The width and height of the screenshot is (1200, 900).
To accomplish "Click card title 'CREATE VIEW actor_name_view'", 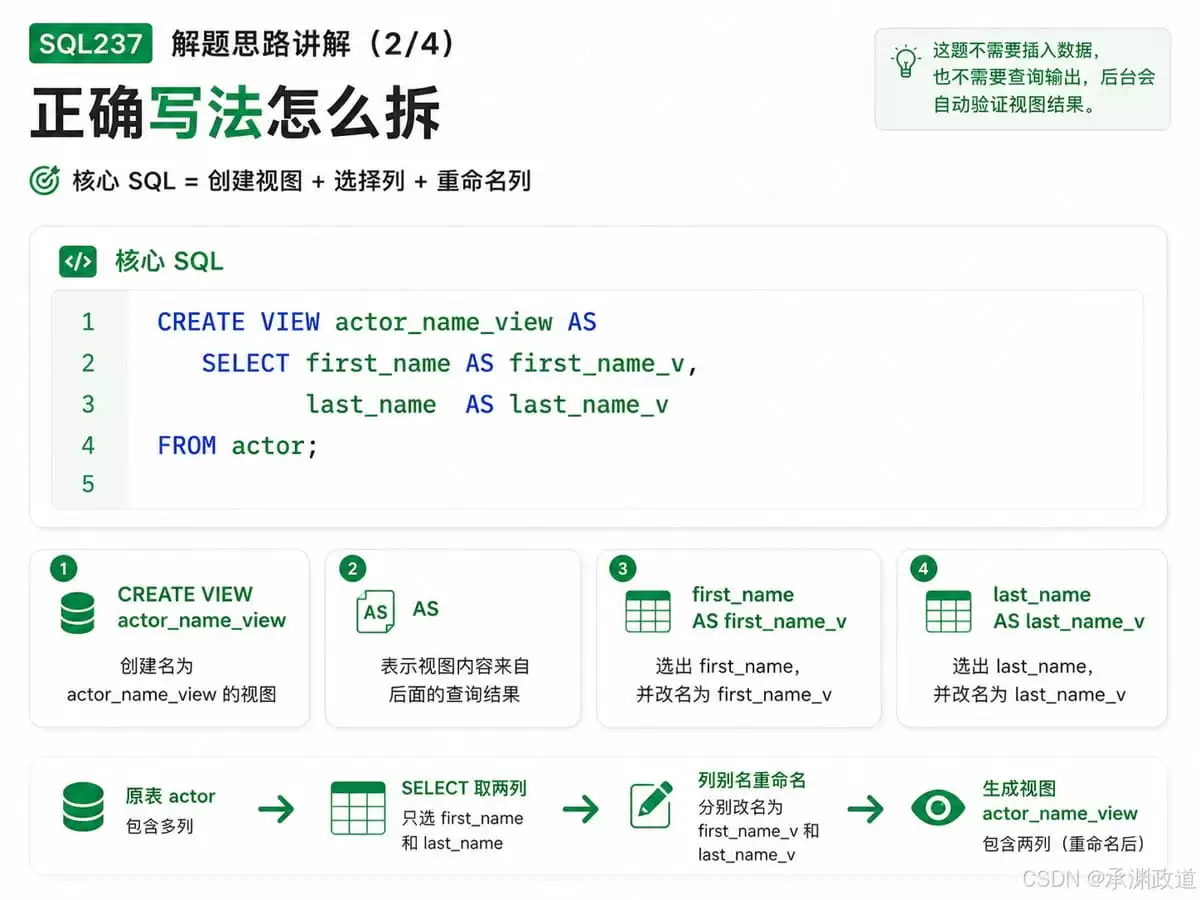I will [202, 607].
